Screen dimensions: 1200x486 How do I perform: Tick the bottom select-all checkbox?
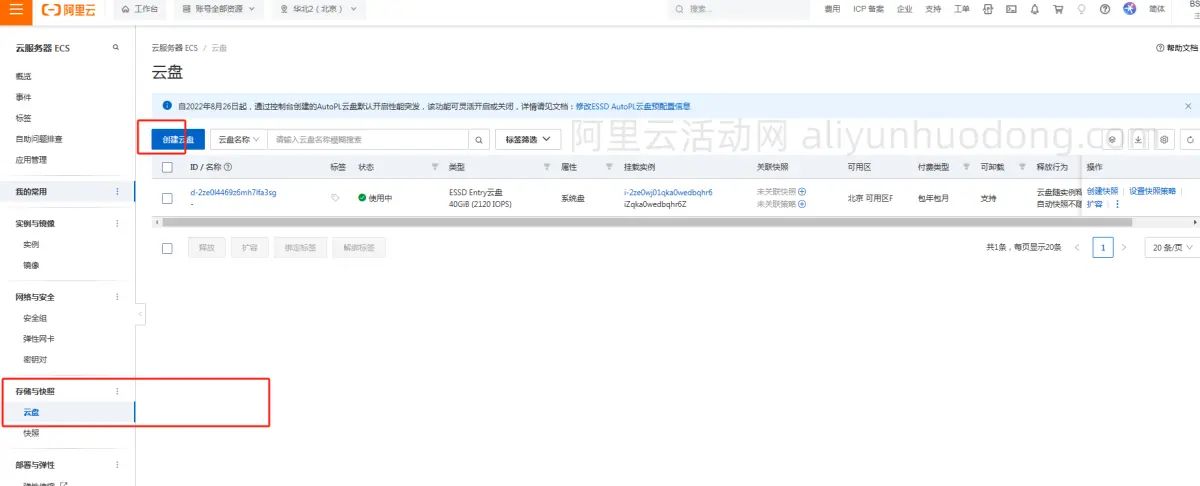click(167, 247)
